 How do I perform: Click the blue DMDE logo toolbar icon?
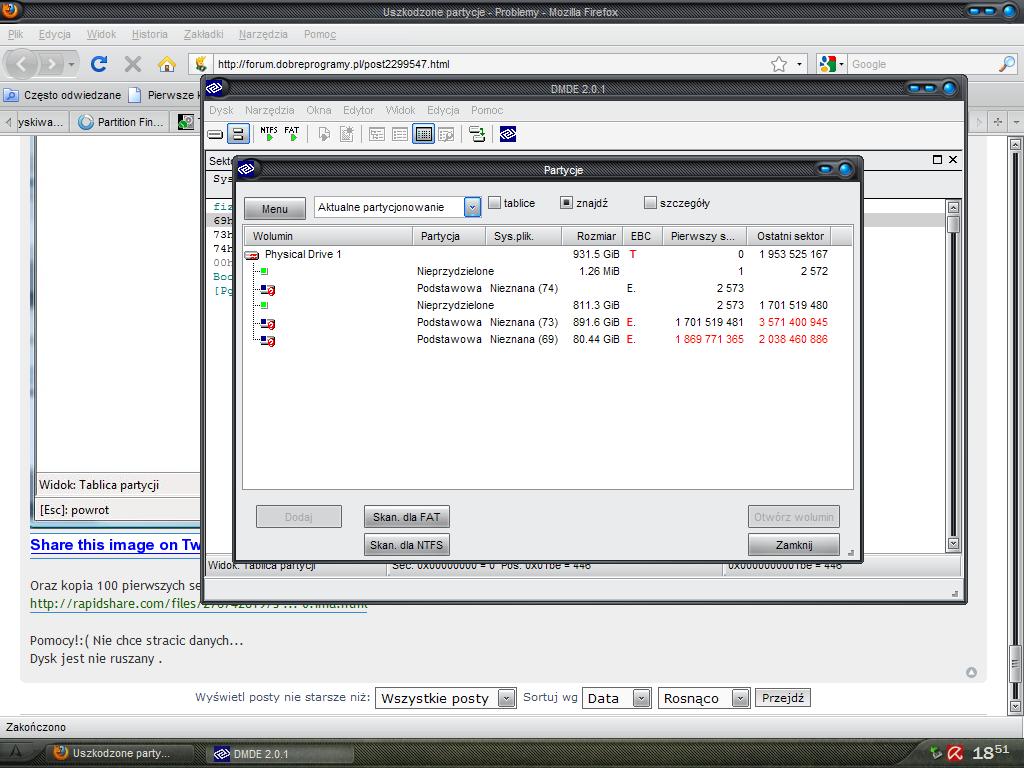[x=507, y=135]
